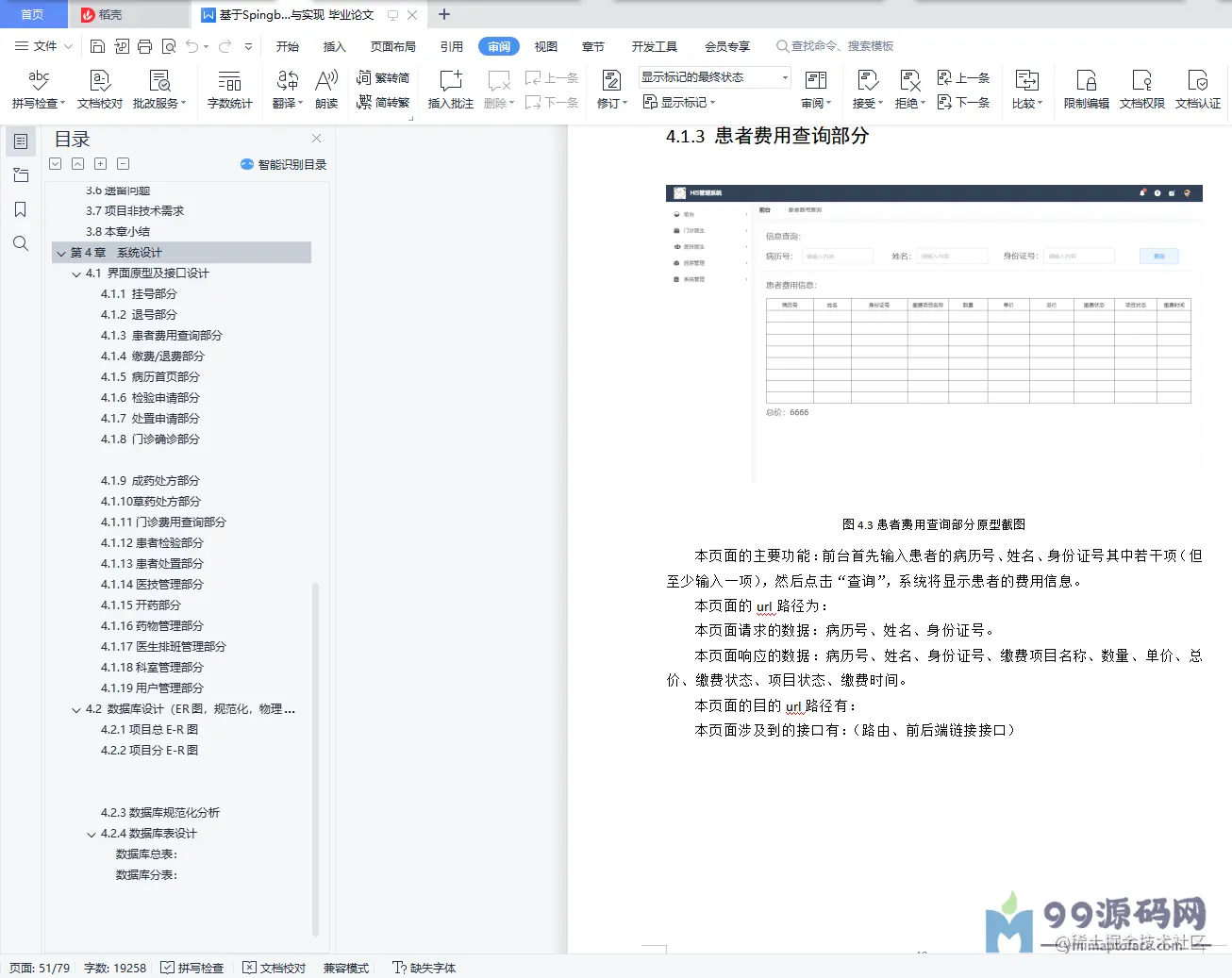This screenshot has width=1232, height=978.
Task: Open a new document tab
Action: pyautogui.click(x=444, y=14)
